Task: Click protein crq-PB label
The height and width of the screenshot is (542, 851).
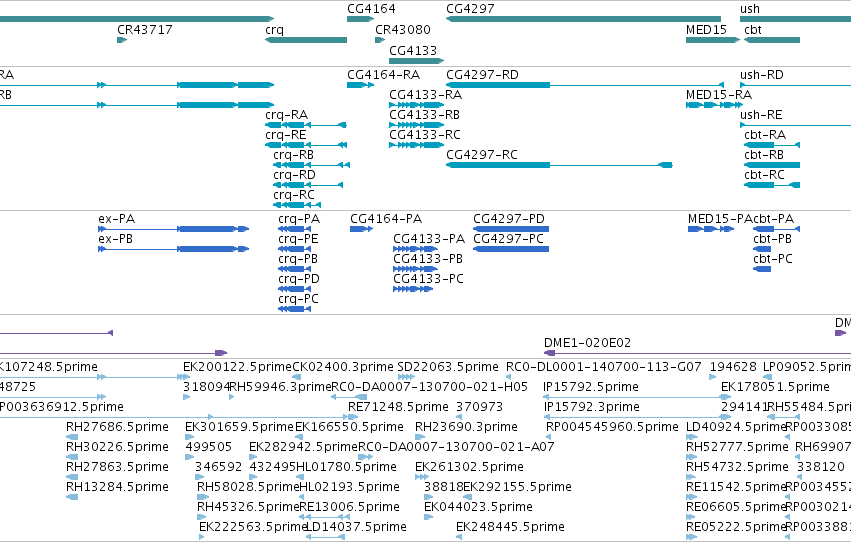Action: (x=298, y=259)
